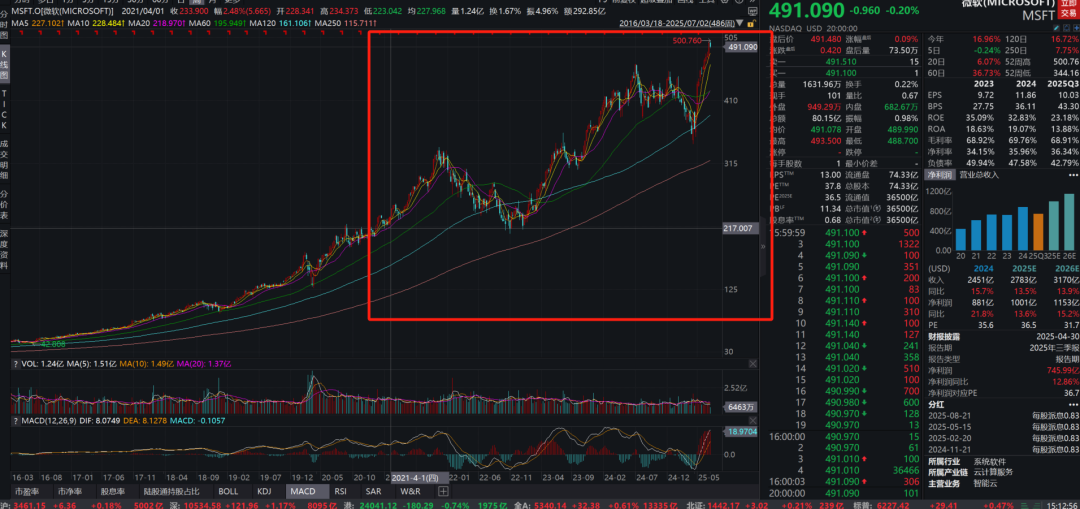Collapse the quote panel with double-arrow icon
1080x509 pixels.
[764, 245]
